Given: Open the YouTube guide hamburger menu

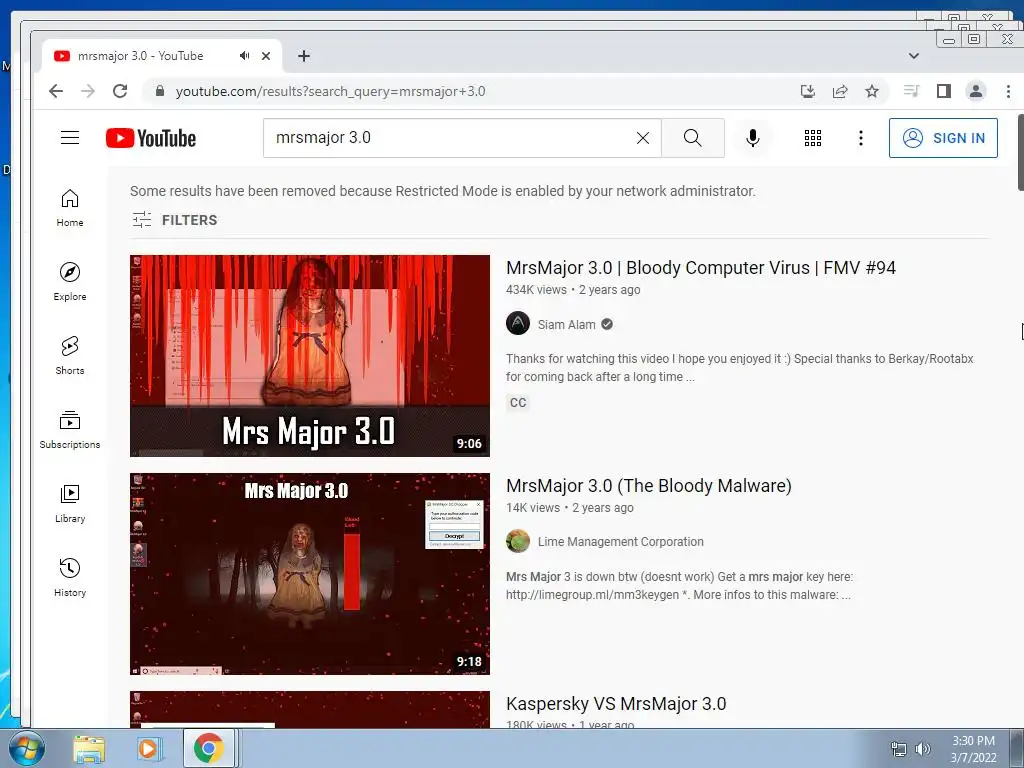Looking at the screenshot, I should point(70,138).
